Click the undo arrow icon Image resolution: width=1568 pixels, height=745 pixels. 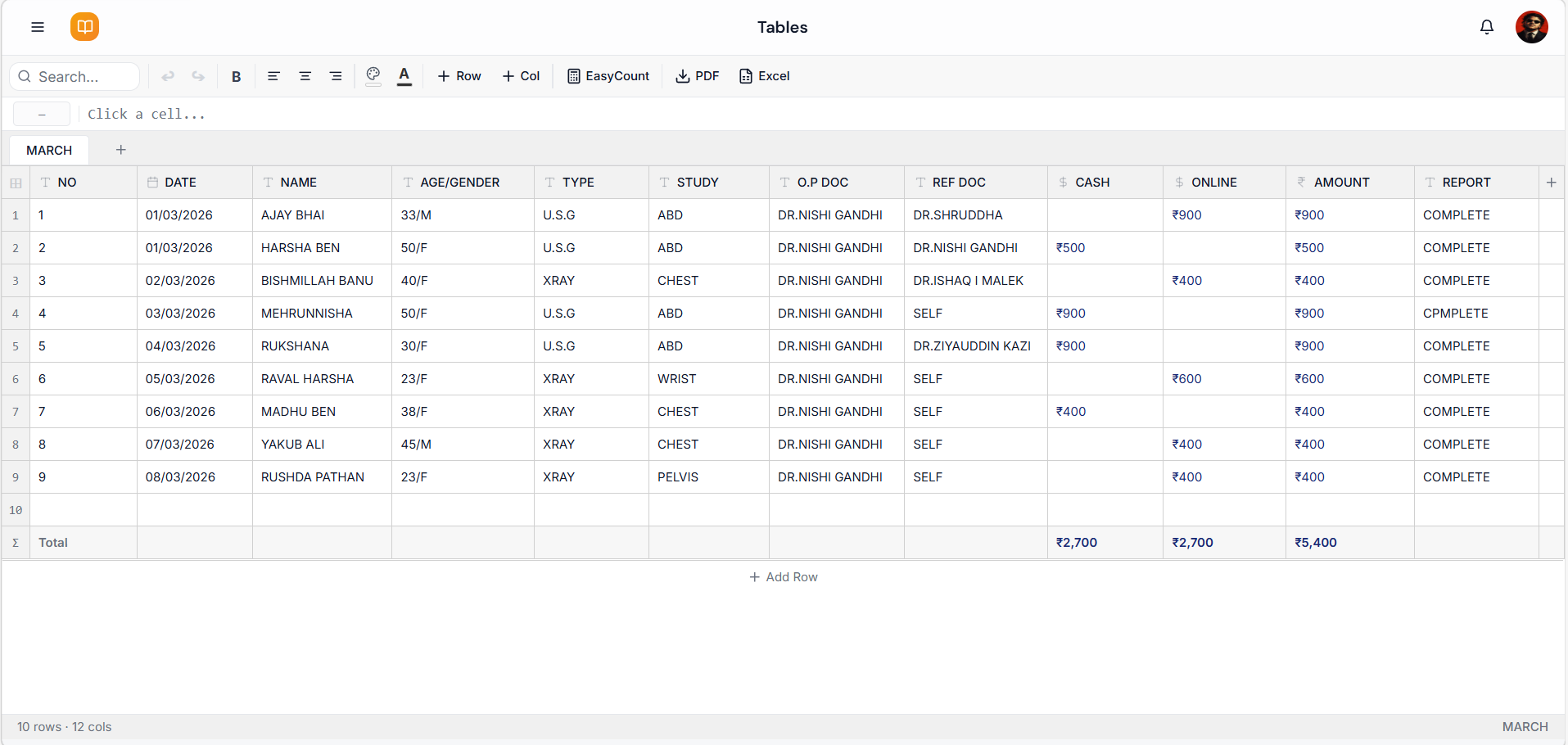click(168, 75)
